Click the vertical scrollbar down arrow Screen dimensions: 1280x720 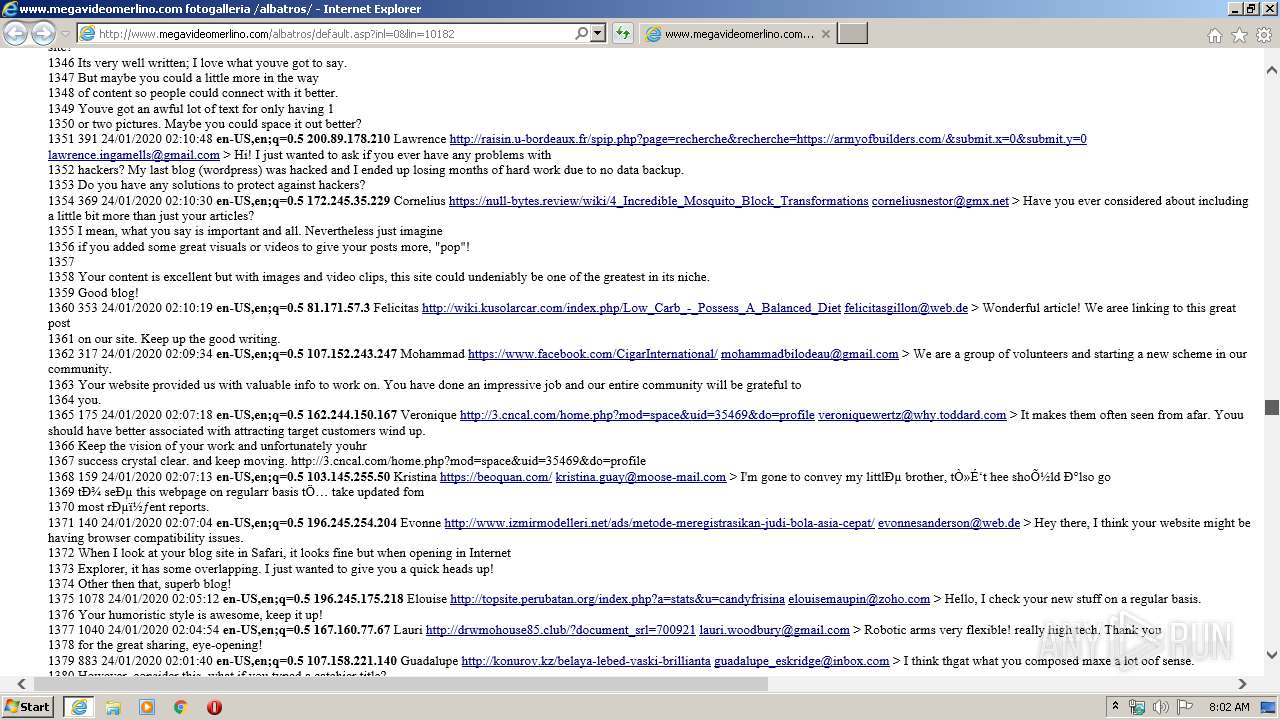point(1272,655)
